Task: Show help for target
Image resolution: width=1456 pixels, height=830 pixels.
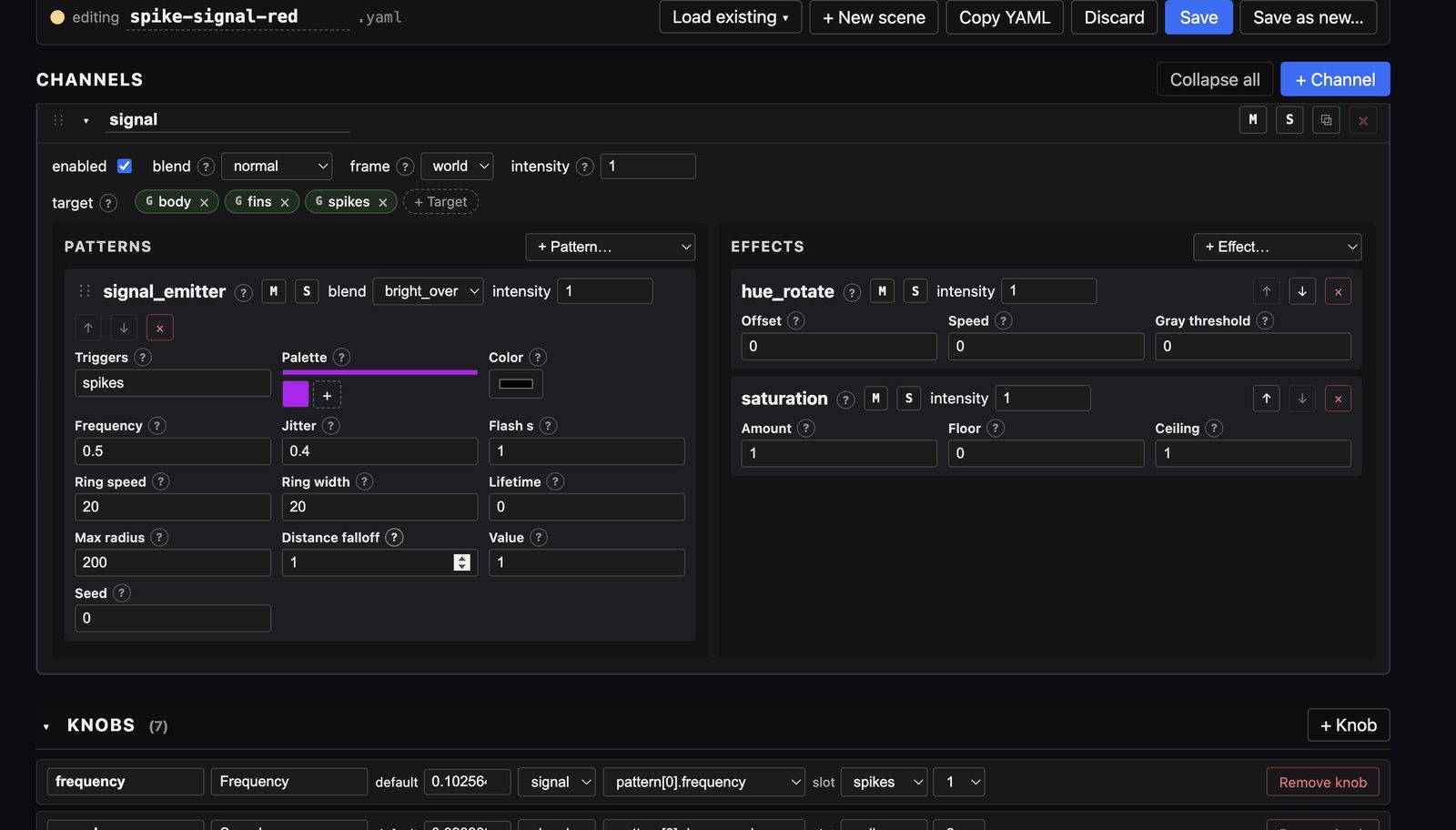Action: (x=108, y=203)
